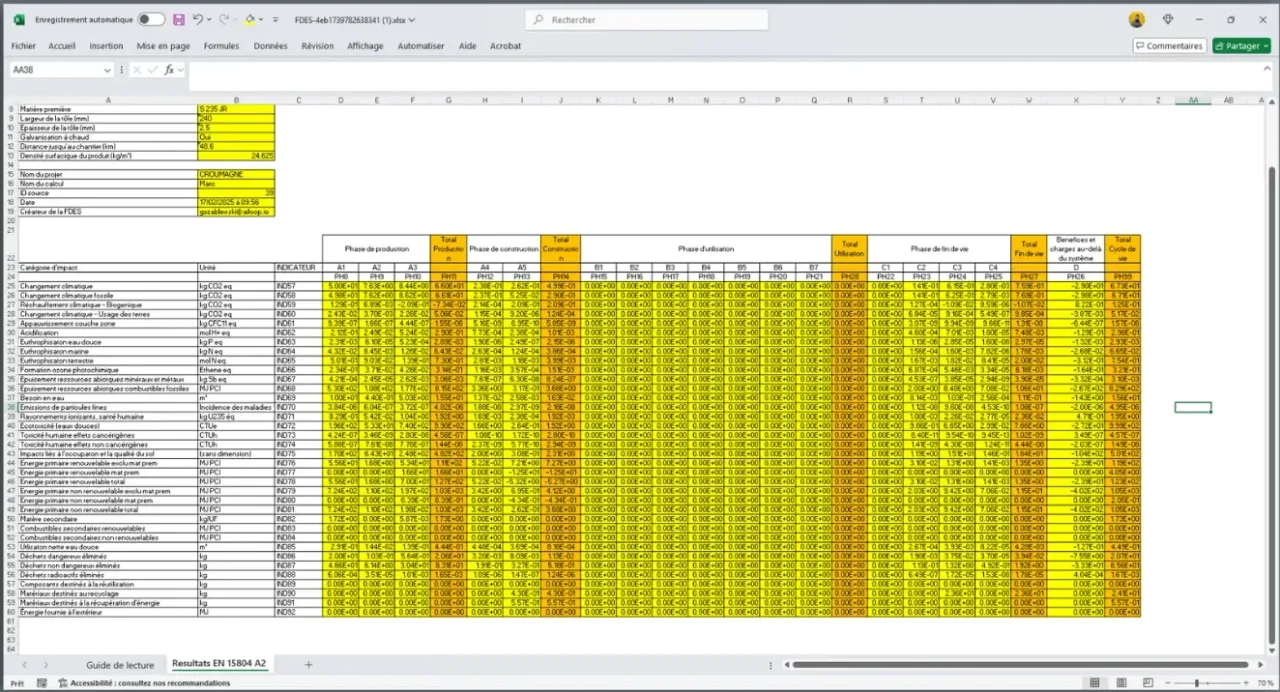Open the Révision ribbon tab
This screenshot has height=692, width=1280.
(317, 46)
